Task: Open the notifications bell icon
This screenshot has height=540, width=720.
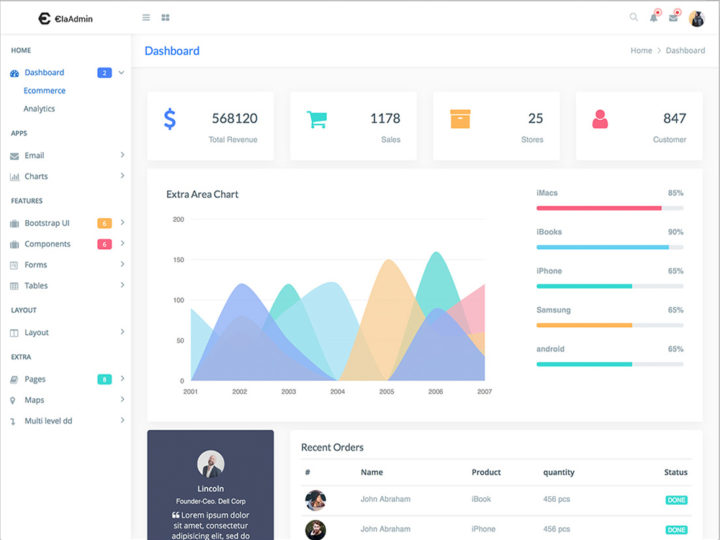Action: click(653, 18)
